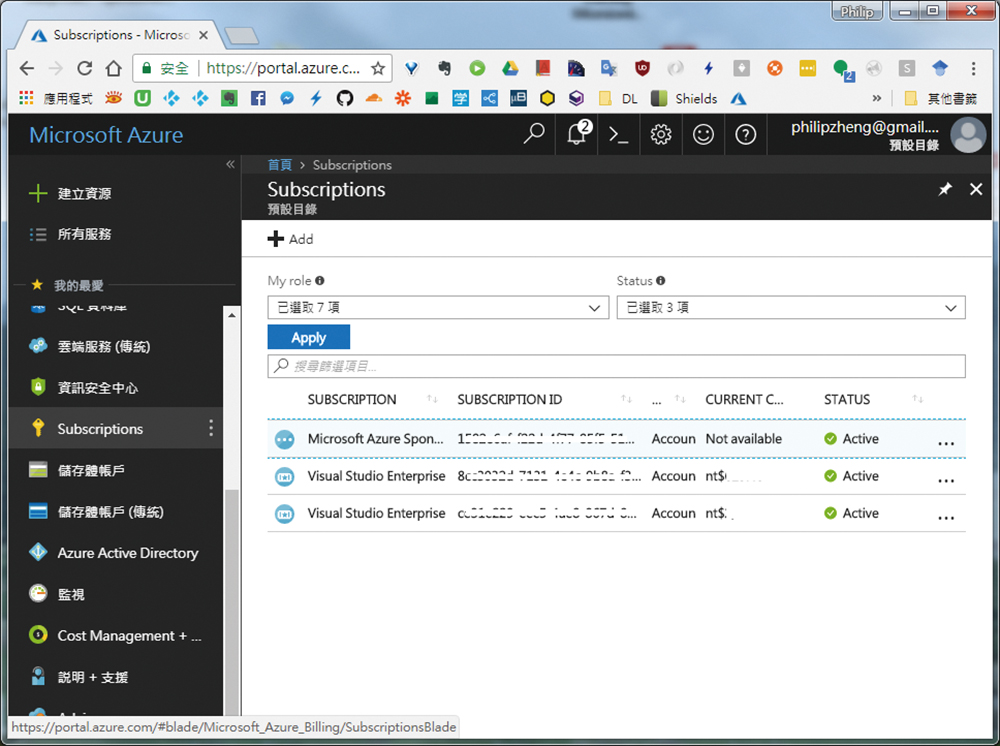Click the uBlock Origin extension icon
Viewport: 1000px width, 746px height.
(642, 68)
